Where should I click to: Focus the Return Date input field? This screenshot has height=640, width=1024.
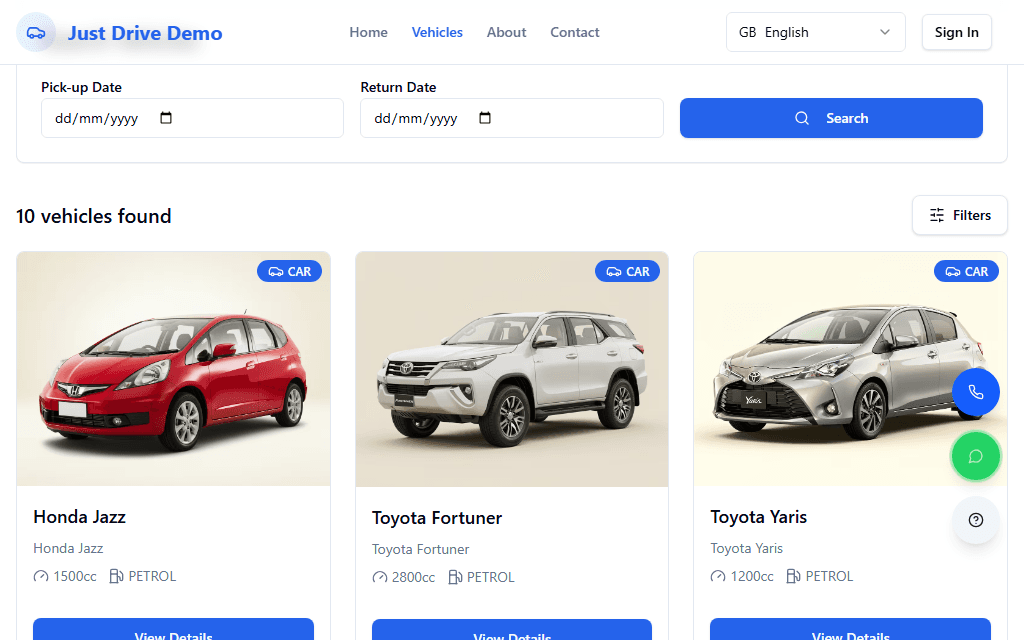point(512,118)
